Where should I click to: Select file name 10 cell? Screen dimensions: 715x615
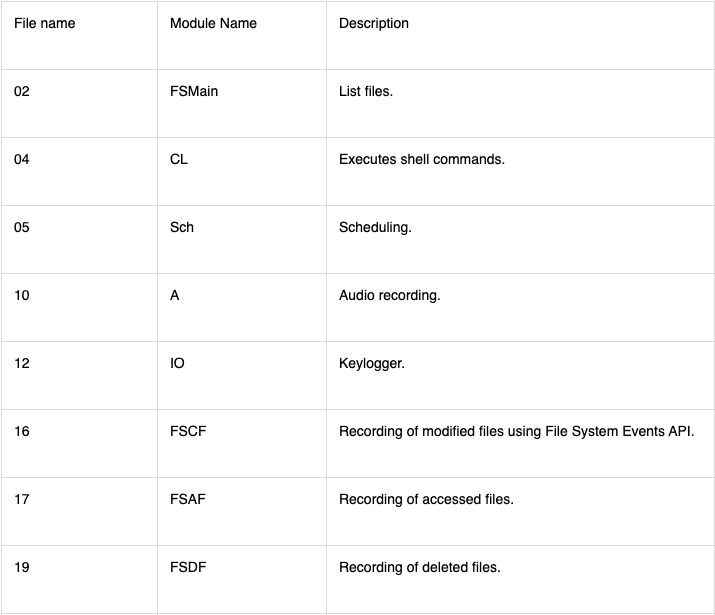(22, 295)
